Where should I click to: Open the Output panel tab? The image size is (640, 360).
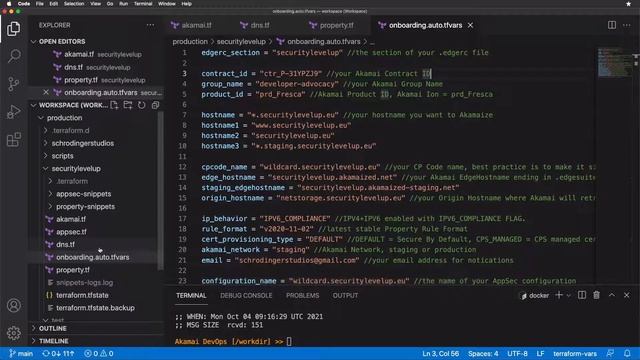click(x=345, y=296)
